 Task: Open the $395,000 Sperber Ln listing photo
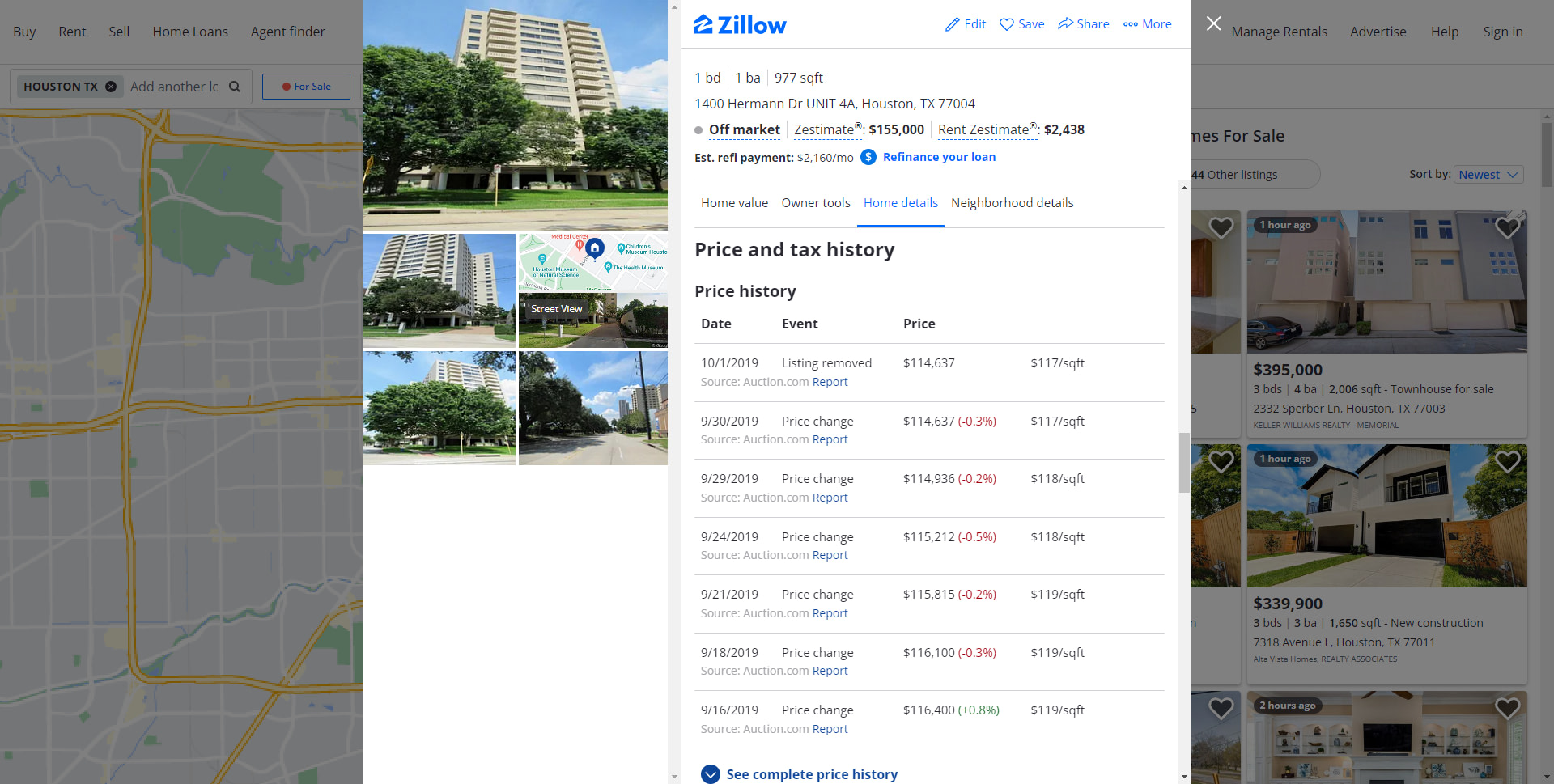point(1386,282)
